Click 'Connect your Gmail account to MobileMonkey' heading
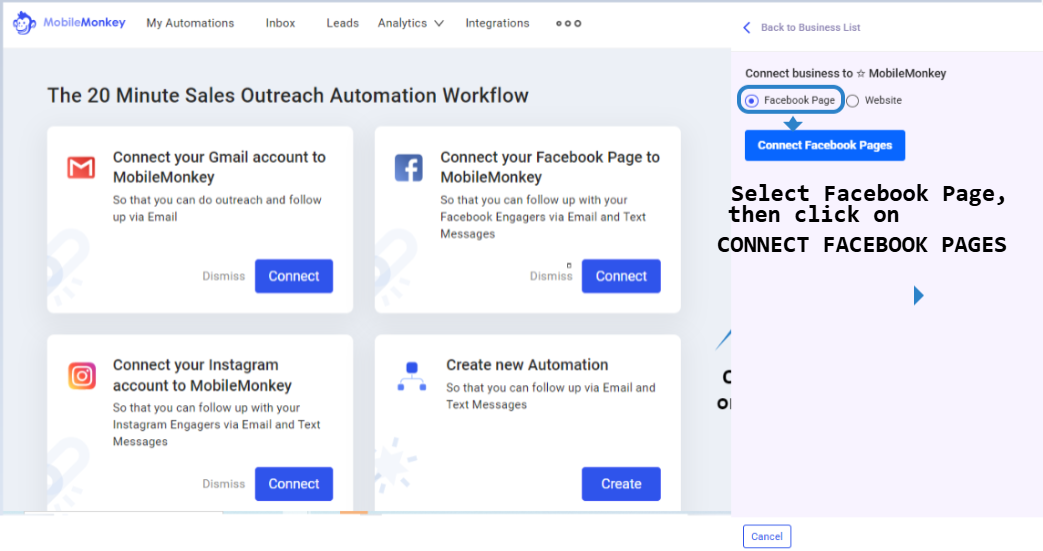The image size is (1043, 551). [x=219, y=167]
